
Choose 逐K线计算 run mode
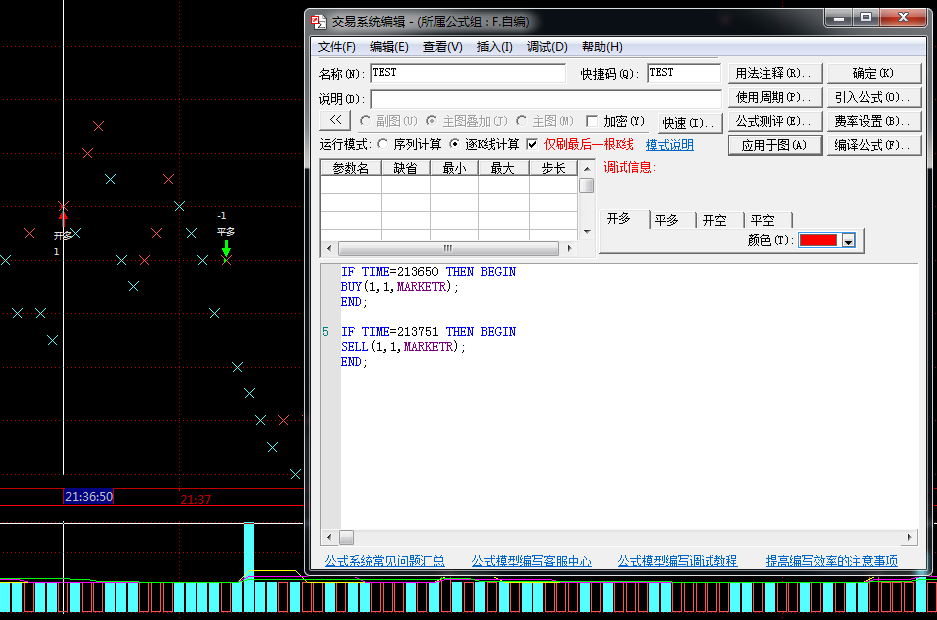tap(455, 144)
